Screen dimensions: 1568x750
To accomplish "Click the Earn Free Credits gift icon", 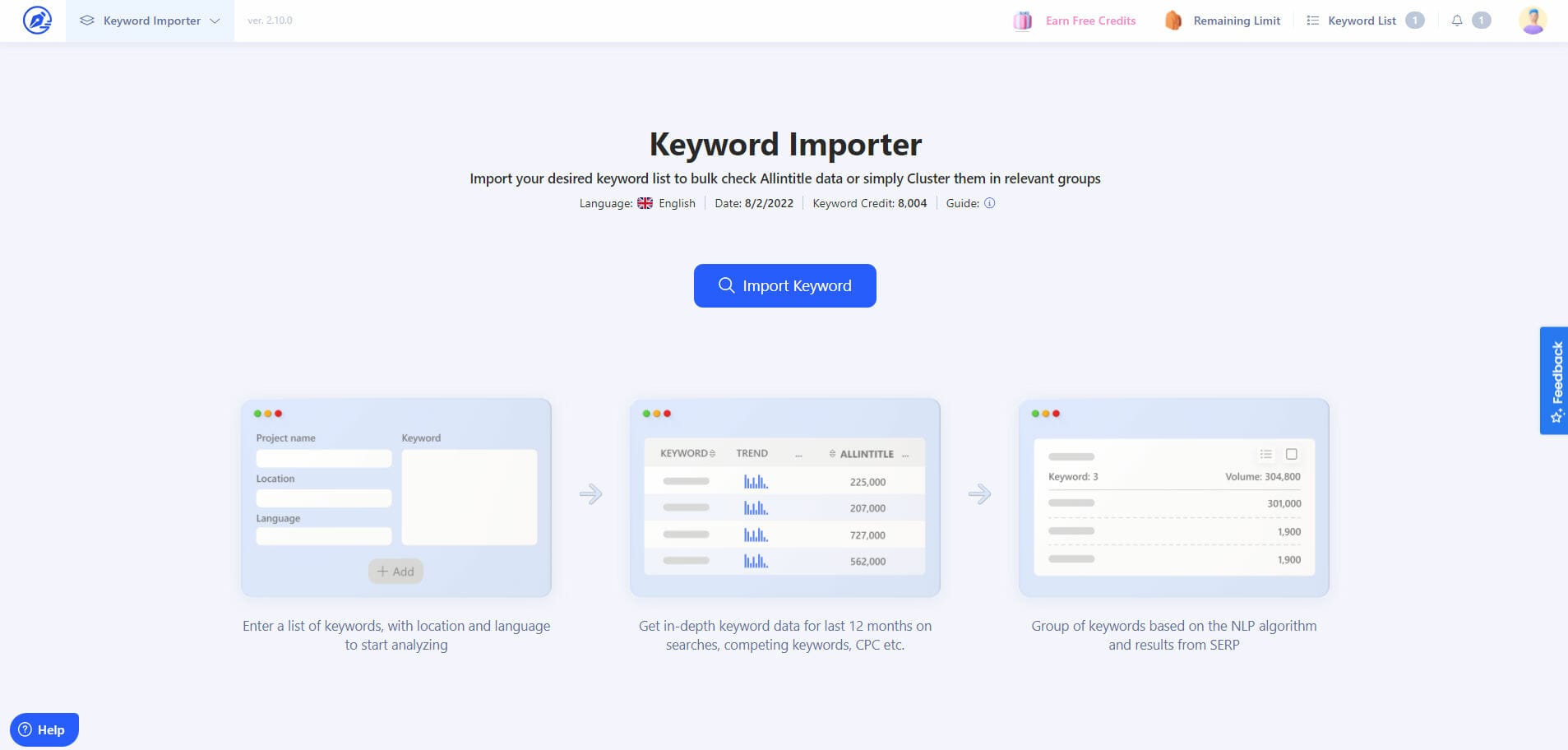I will coord(1022,21).
